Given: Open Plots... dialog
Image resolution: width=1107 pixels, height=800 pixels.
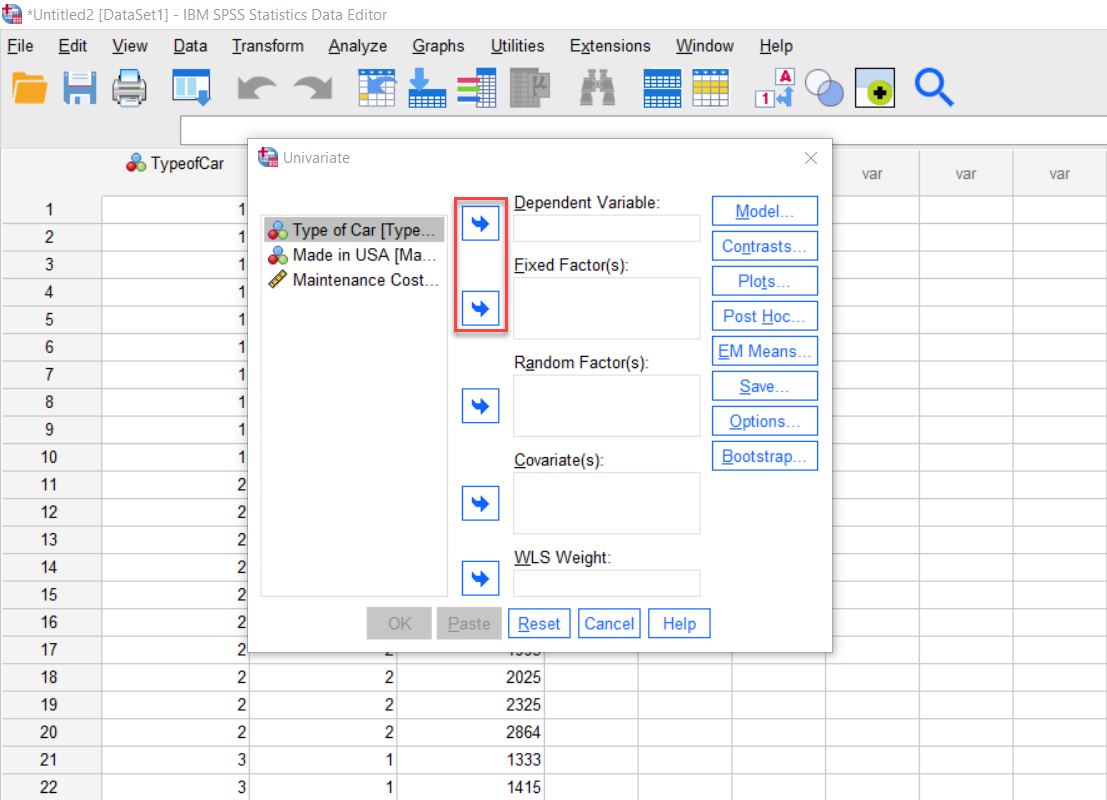Looking at the screenshot, I should [x=765, y=281].
